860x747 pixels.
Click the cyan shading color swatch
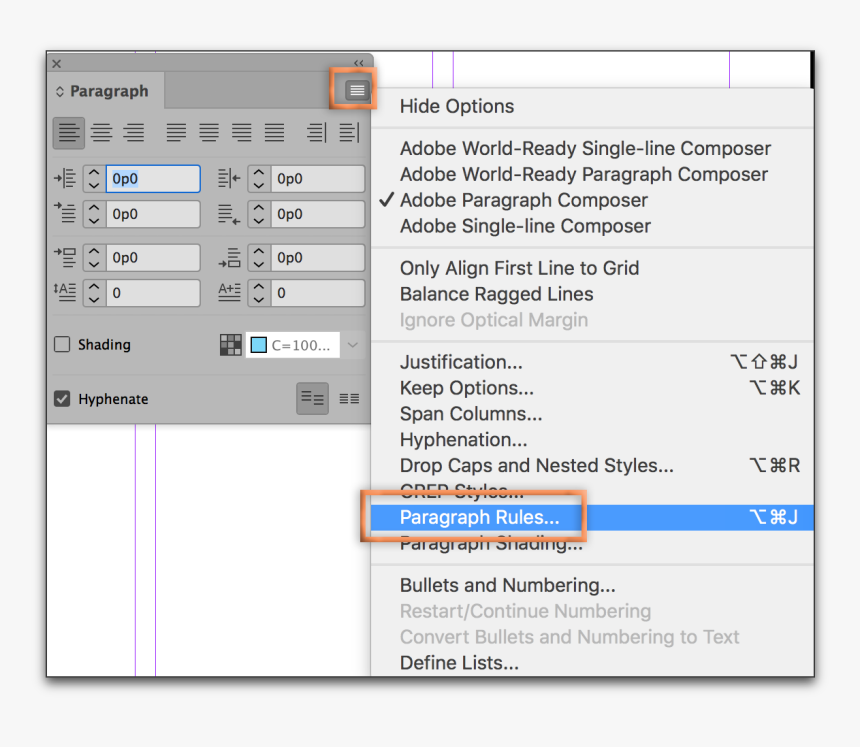coord(258,345)
